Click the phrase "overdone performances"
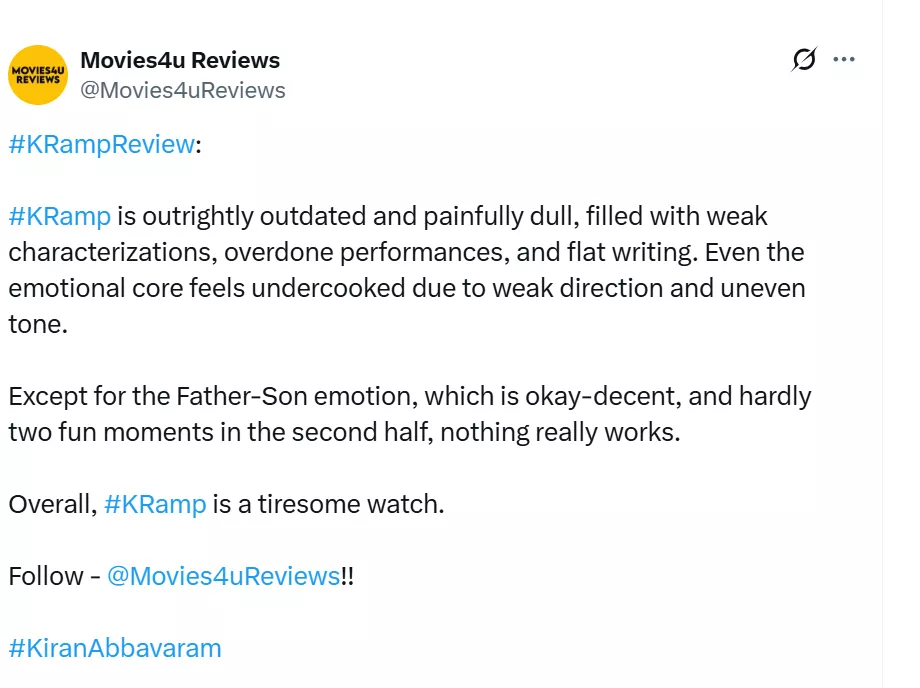920x688 pixels. pyautogui.click(x=366, y=252)
